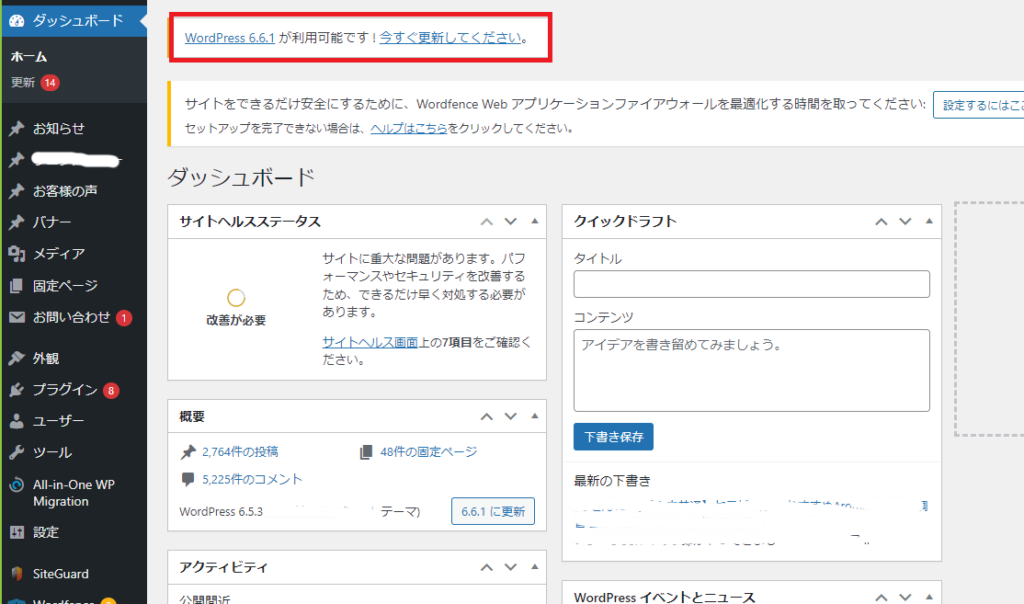This screenshot has height=604, width=1024.
Task: Move クイックドラフト panel down
Action: click(905, 221)
